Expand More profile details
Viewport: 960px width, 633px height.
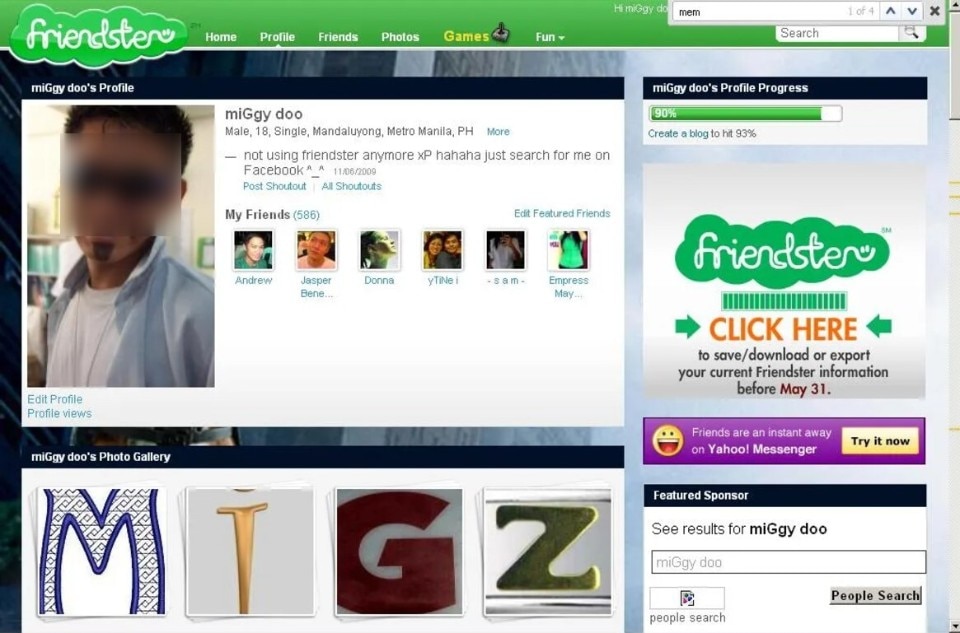point(498,132)
